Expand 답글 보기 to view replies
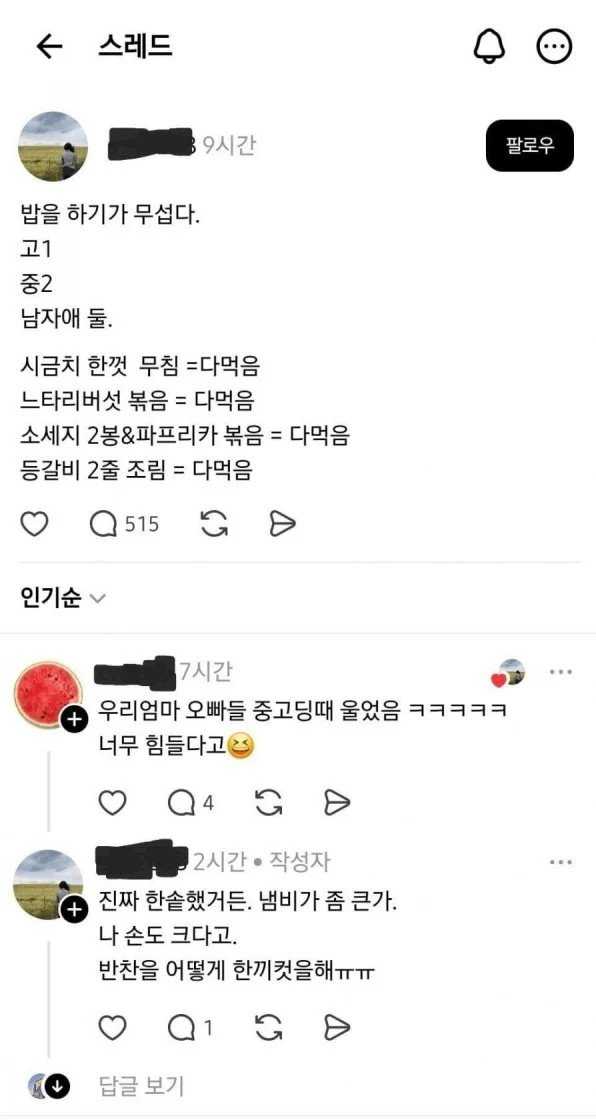 141,1086
